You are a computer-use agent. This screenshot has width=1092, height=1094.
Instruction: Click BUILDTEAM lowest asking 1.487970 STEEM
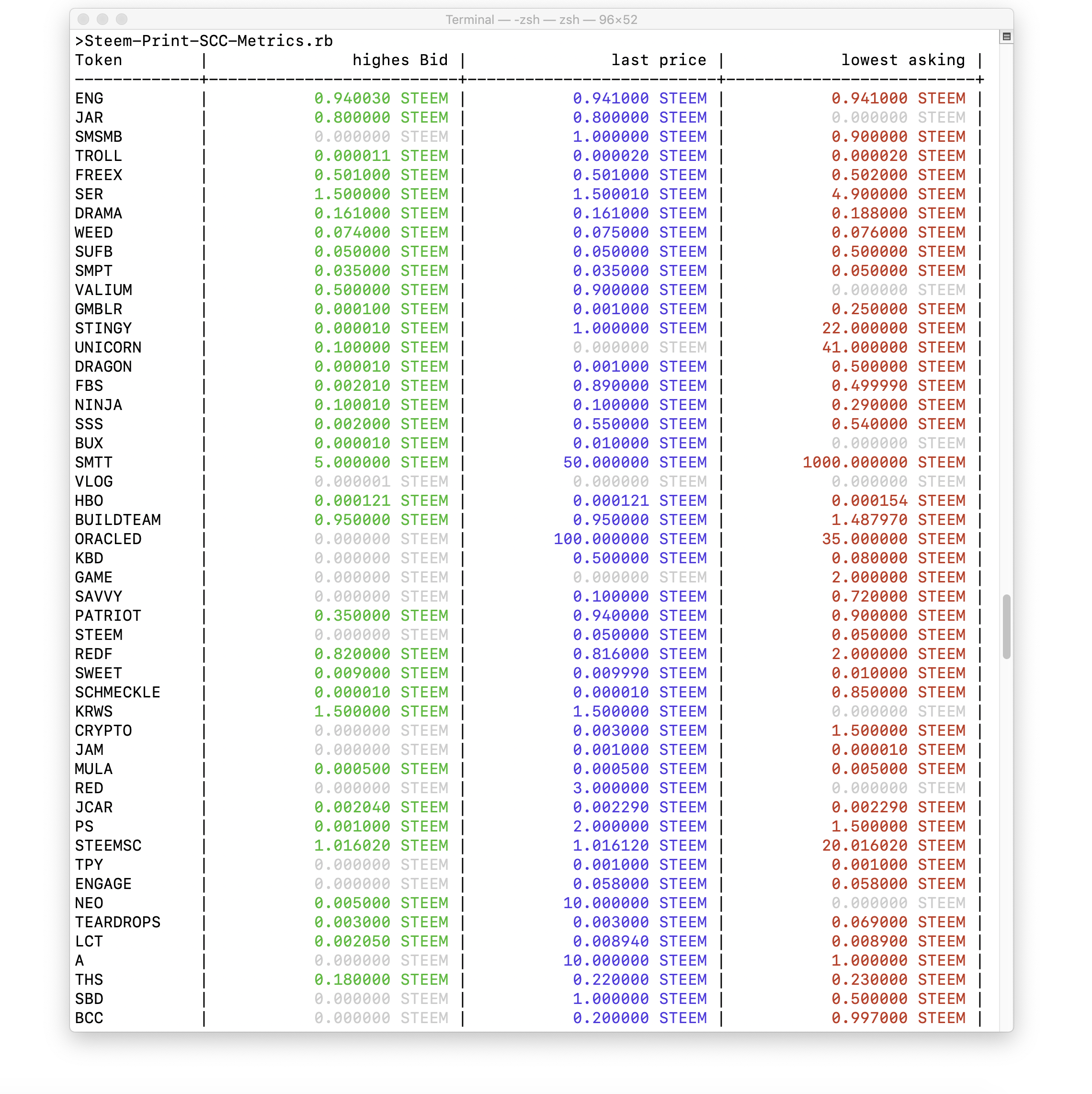tap(899, 520)
